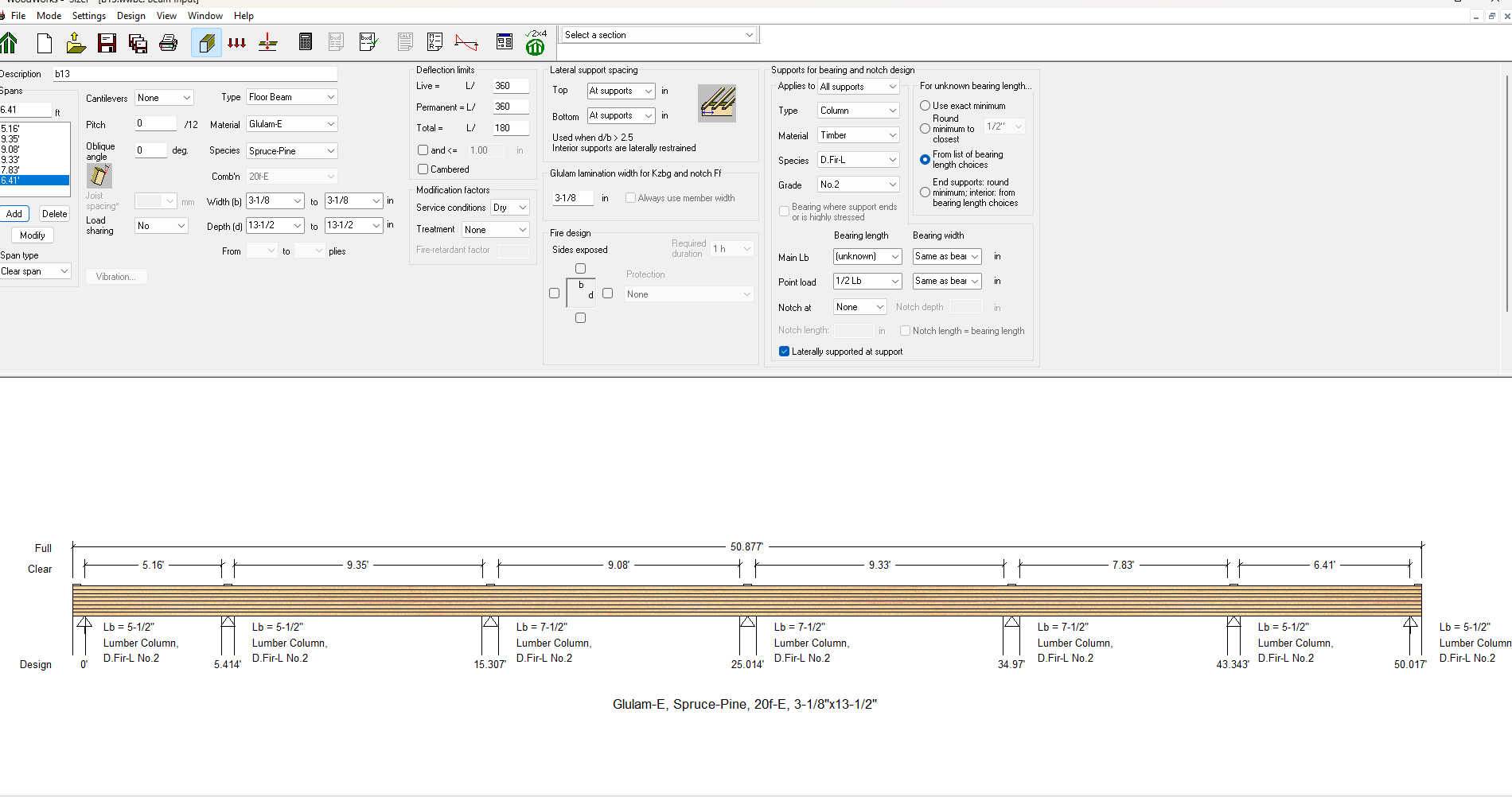Screen dimensions: 1512x797
Task: Open the Settings menu
Action: [x=89, y=16]
